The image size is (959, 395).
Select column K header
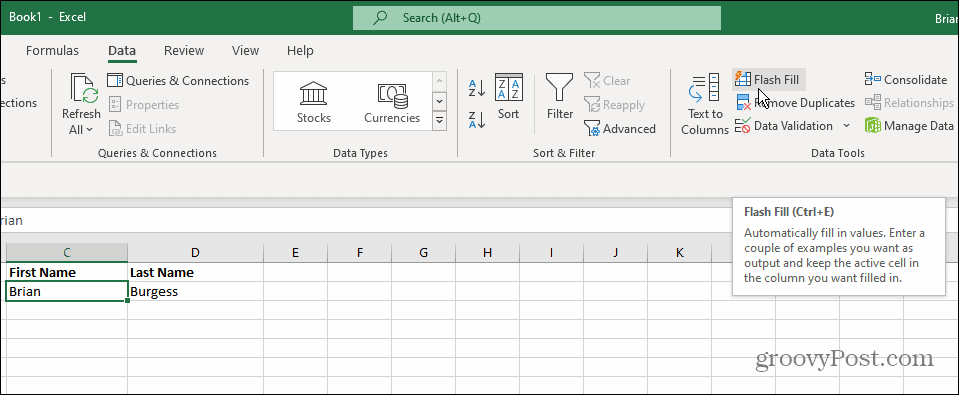tap(679, 253)
